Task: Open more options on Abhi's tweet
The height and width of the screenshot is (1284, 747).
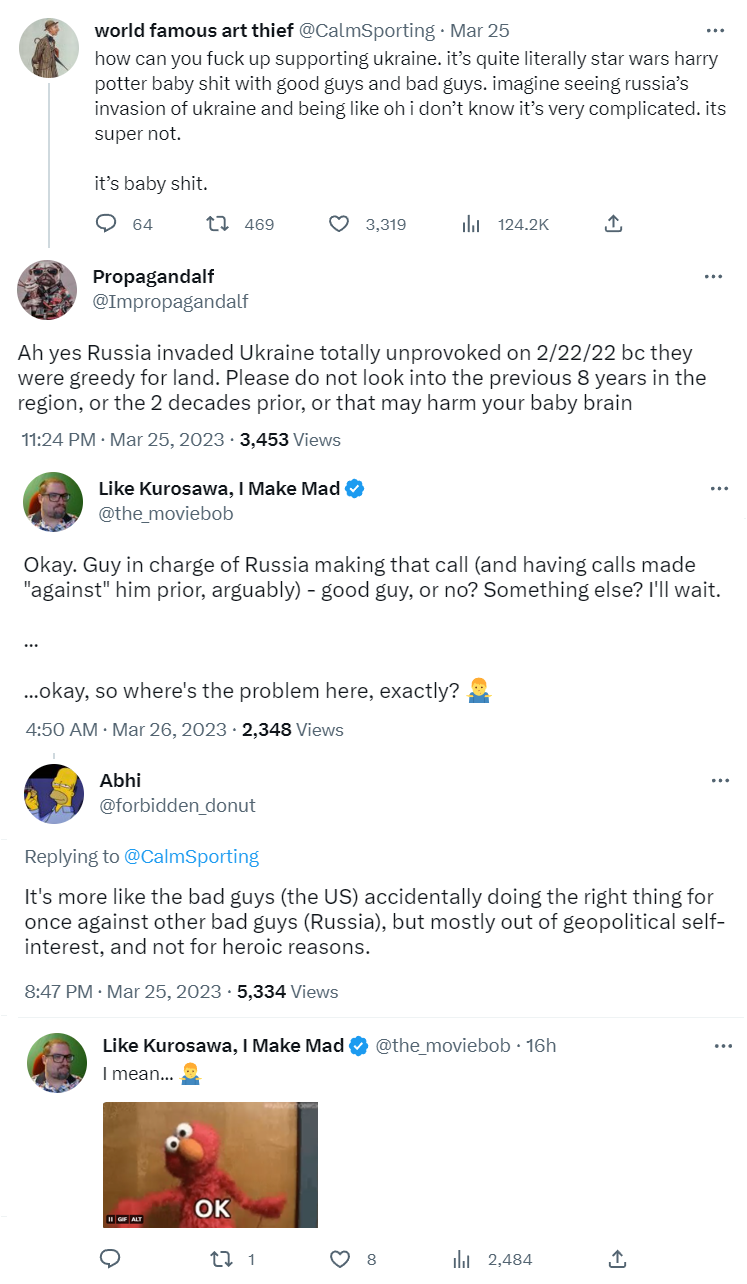Action: tap(719, 781)
